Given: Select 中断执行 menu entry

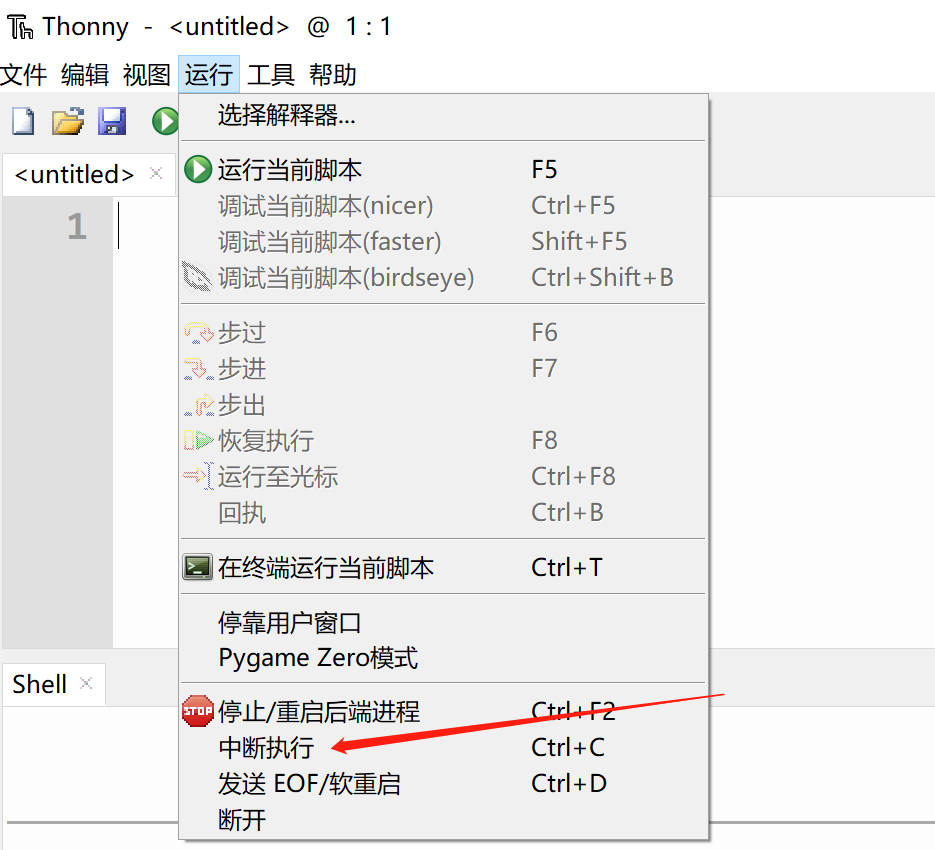Looking at the screenshot, I should point(443,747).
